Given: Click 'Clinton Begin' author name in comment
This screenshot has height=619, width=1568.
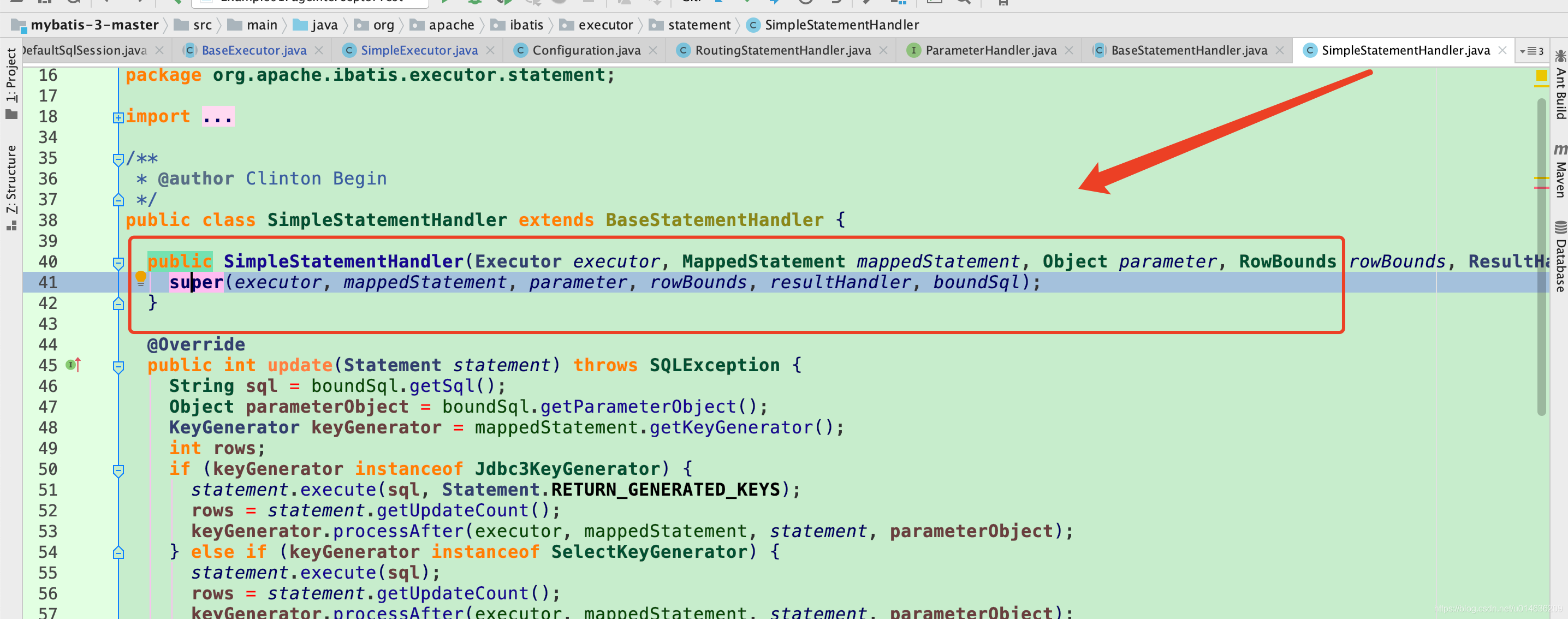Looking at the screenshot, I should [316, 179].
